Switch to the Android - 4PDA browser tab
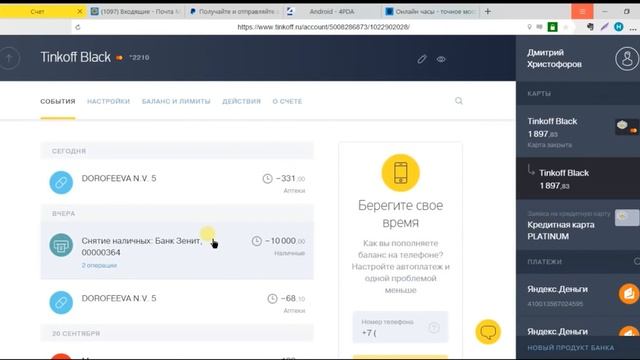Image resolution: width=640 pixels, height=360 pixels. pos(332,11)
